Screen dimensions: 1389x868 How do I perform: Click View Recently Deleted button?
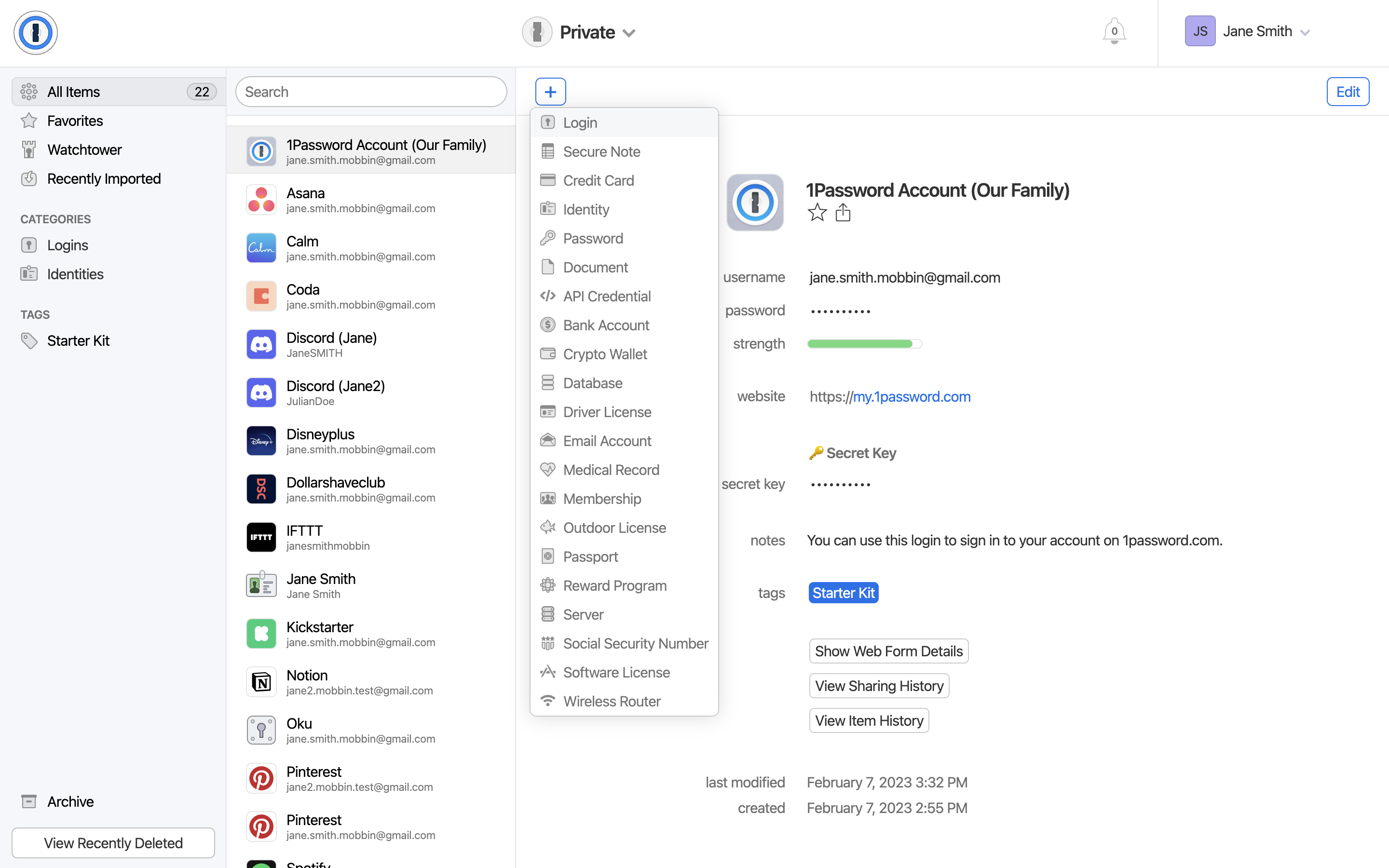click(x=113, y=843)
